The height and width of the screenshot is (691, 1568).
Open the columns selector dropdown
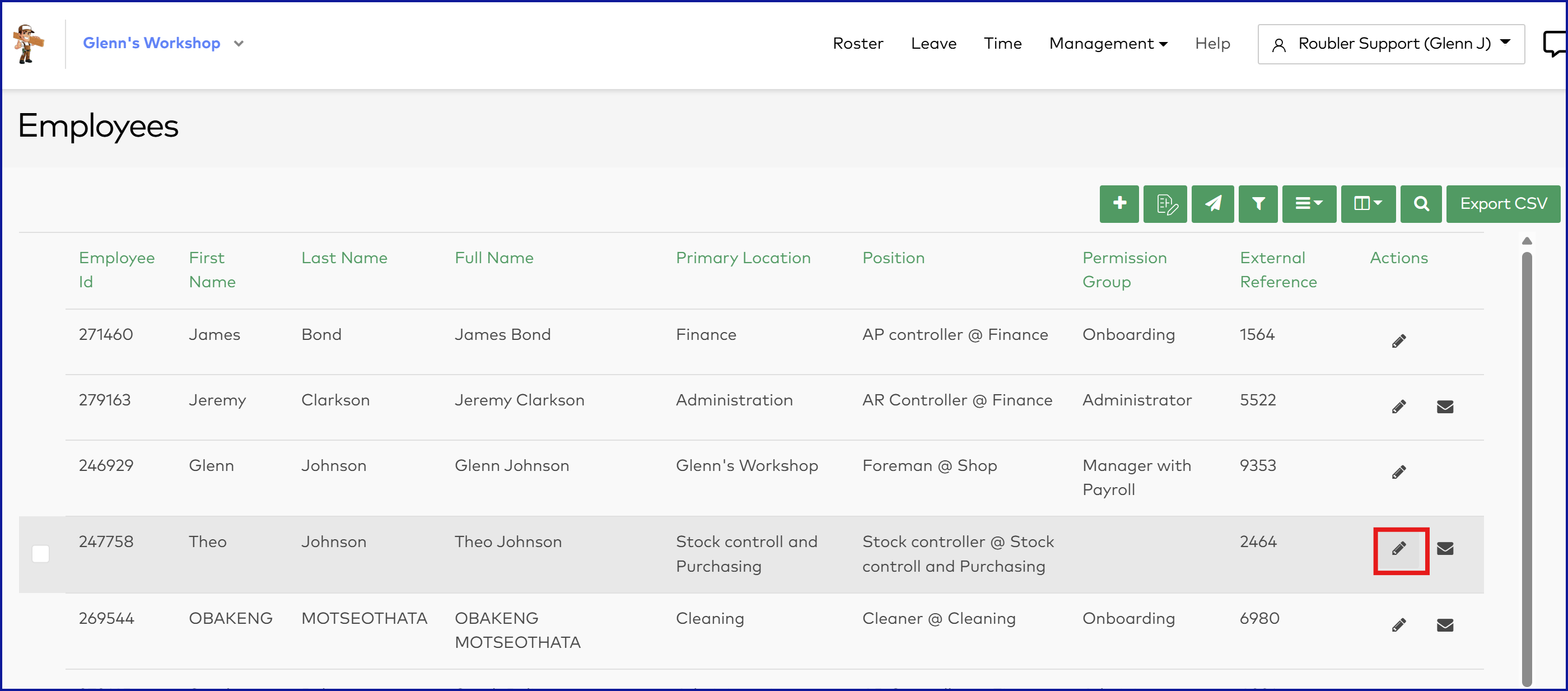coord(1367,203)
